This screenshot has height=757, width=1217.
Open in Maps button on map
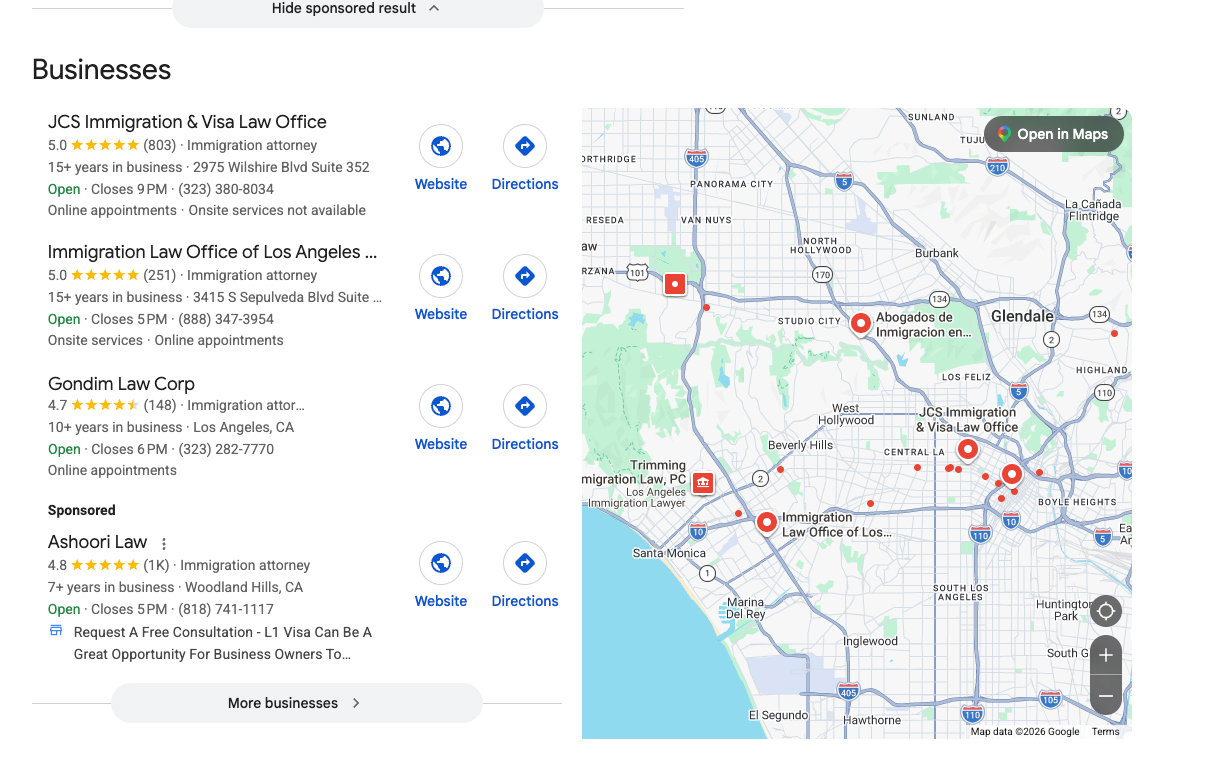tap(1054, 134)
